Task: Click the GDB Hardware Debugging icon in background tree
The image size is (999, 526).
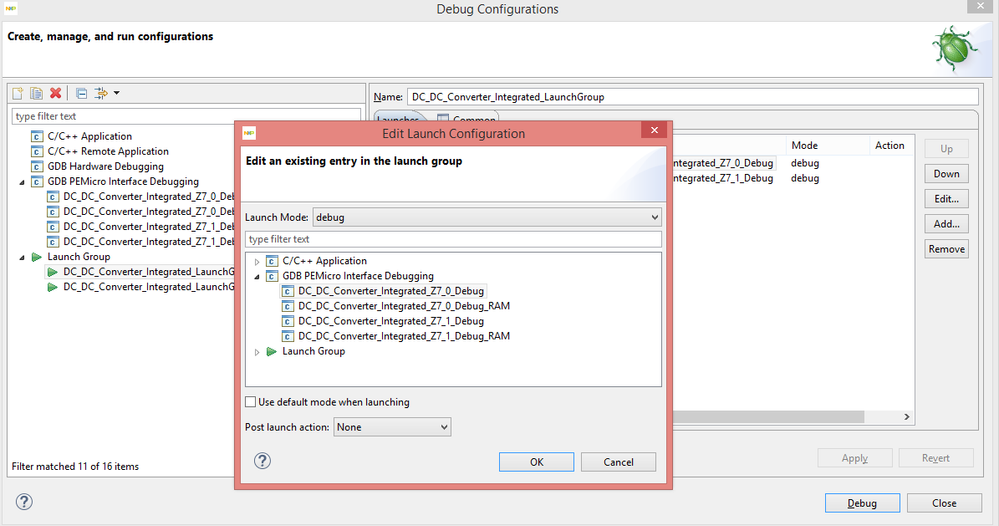Action: (x=37, y=167)
